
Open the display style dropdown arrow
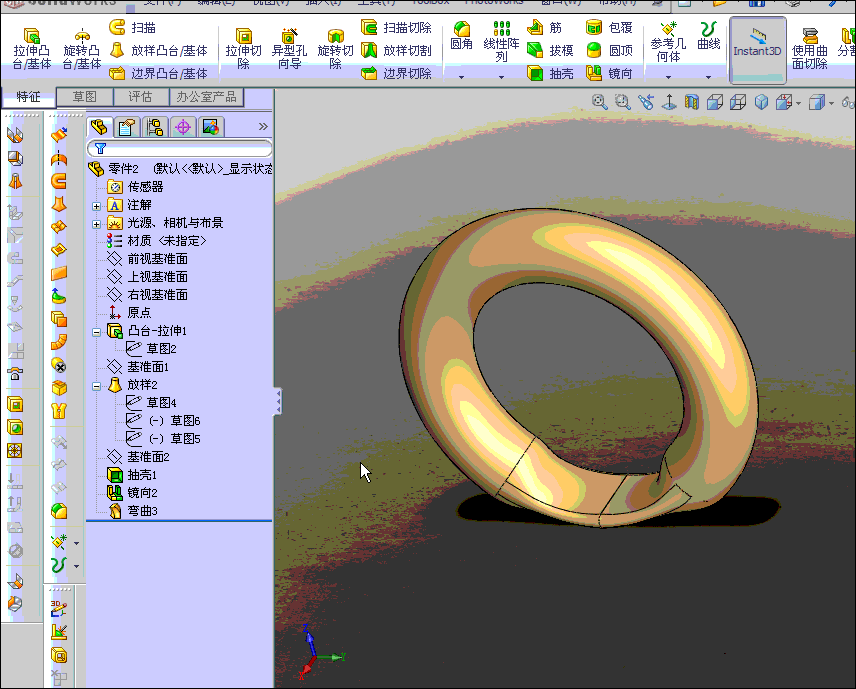point(831,103)
